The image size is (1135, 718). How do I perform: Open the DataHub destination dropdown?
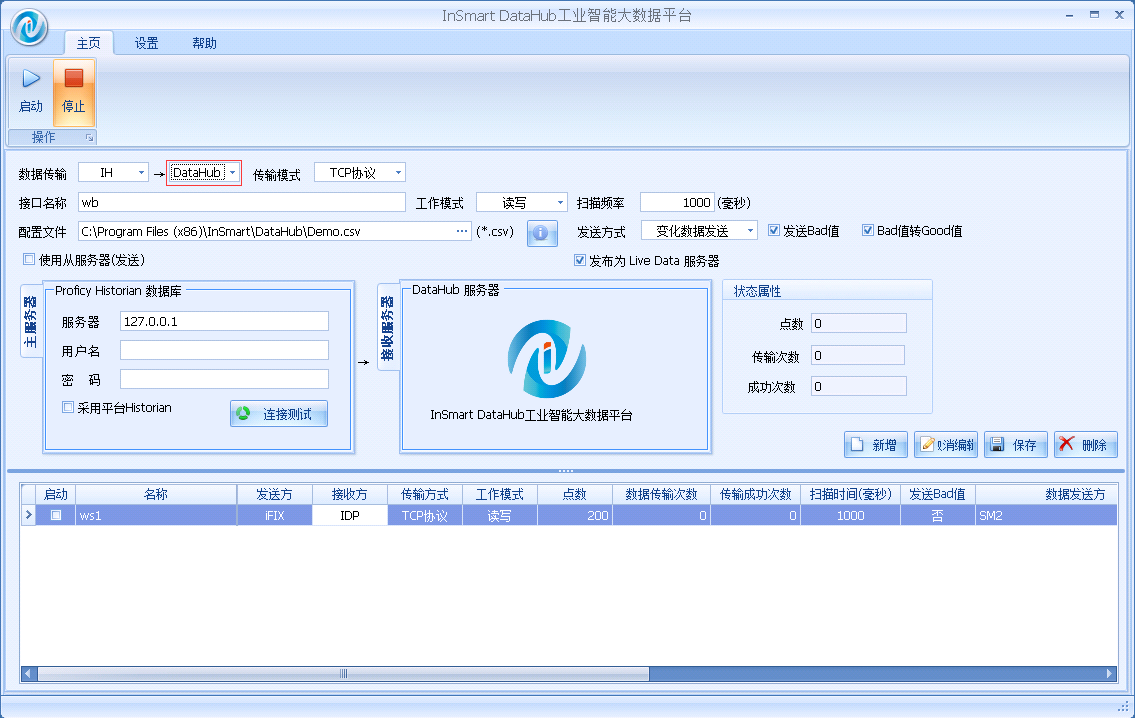click(x=232, y=173)
